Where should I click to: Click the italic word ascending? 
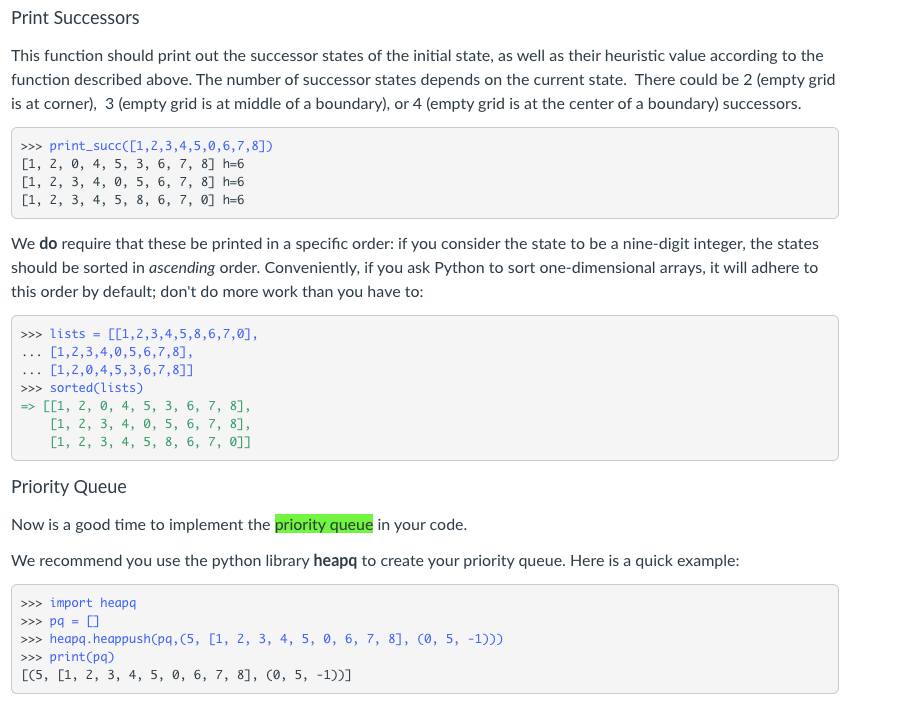pos(182,268)
